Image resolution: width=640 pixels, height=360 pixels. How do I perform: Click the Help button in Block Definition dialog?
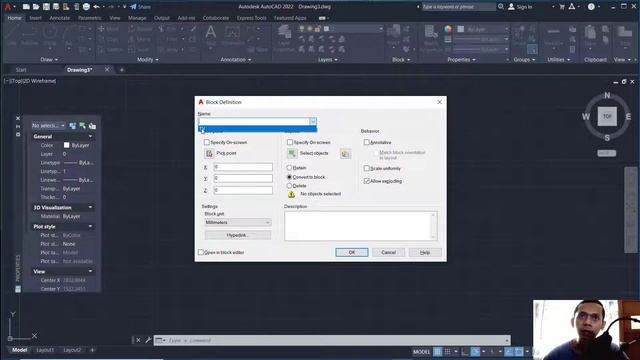[x=425, y=252]
